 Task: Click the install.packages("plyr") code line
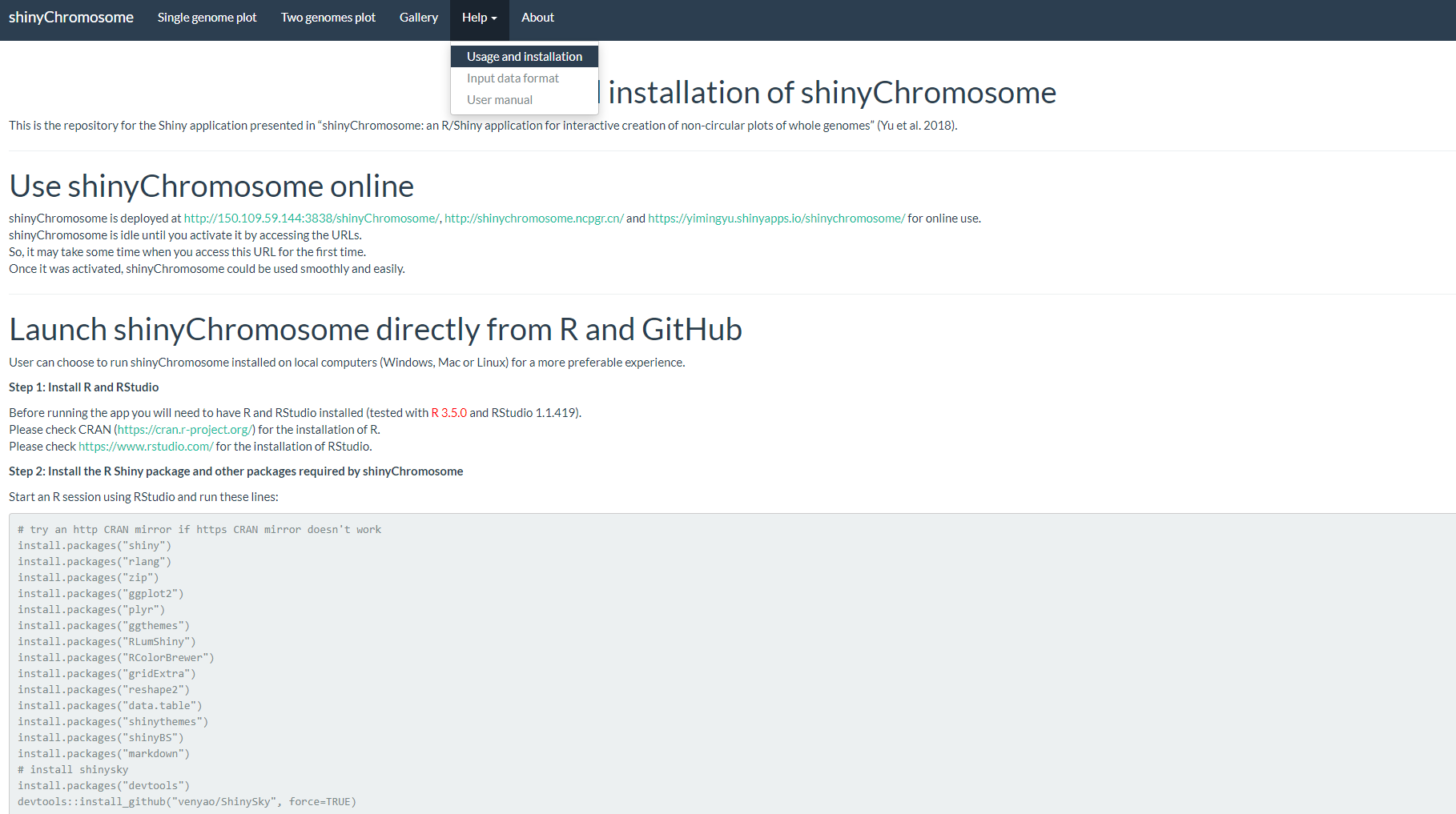pos(91,610)
